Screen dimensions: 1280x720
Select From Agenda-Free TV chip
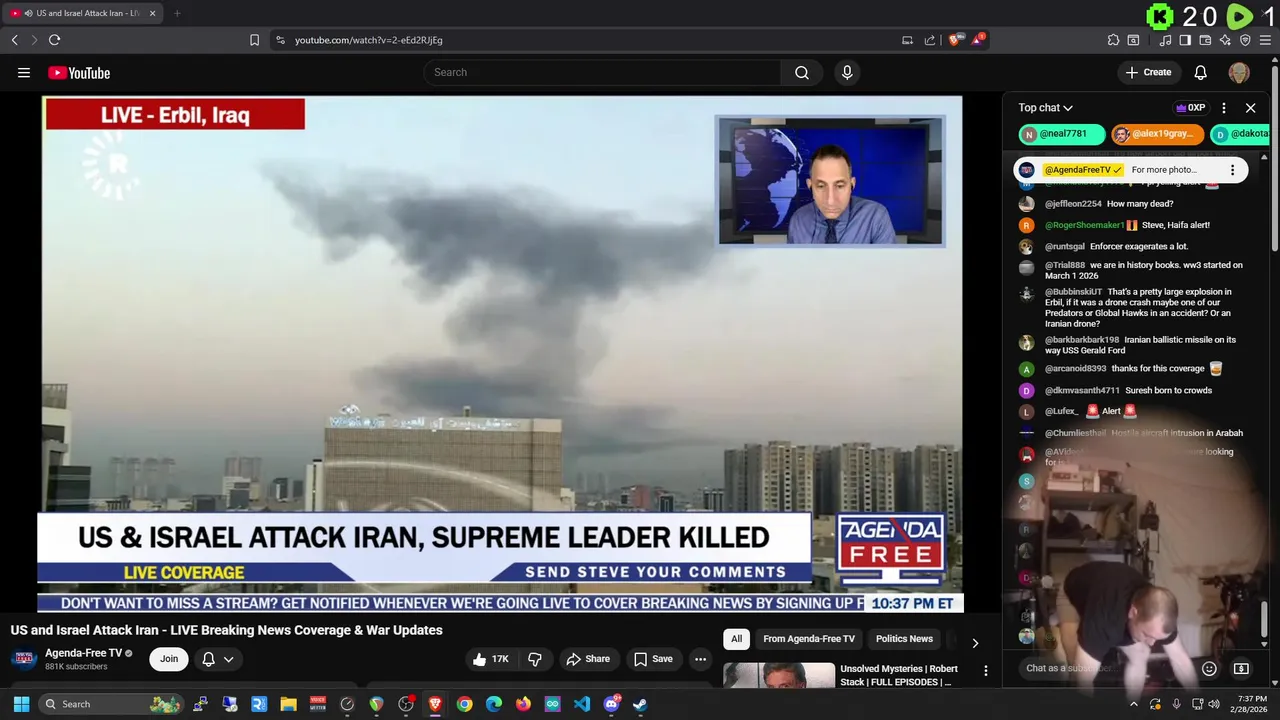pos(809,639)
